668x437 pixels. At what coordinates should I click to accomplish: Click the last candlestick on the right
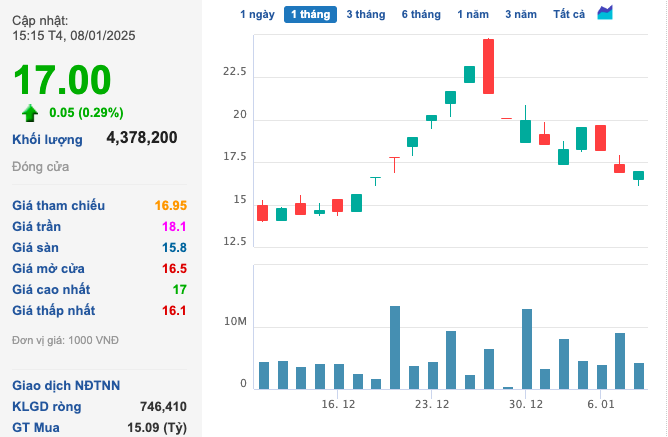(638, 176)
